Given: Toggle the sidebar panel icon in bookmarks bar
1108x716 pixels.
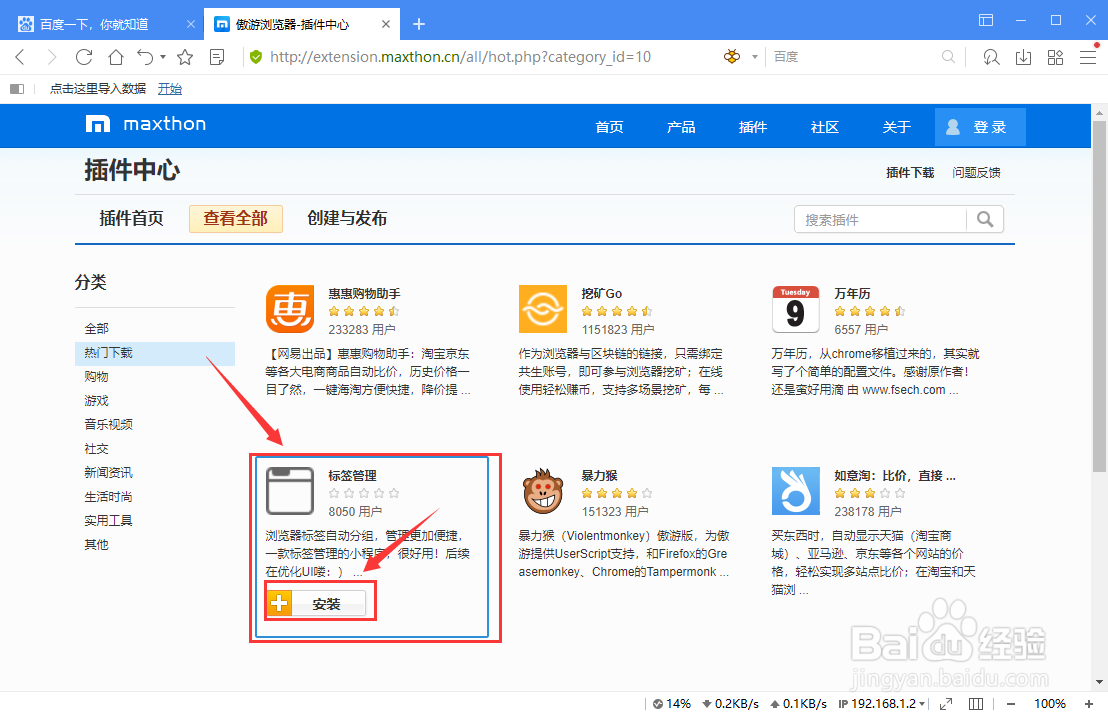Looking at the screenshot, I should [x=17, y=88].
